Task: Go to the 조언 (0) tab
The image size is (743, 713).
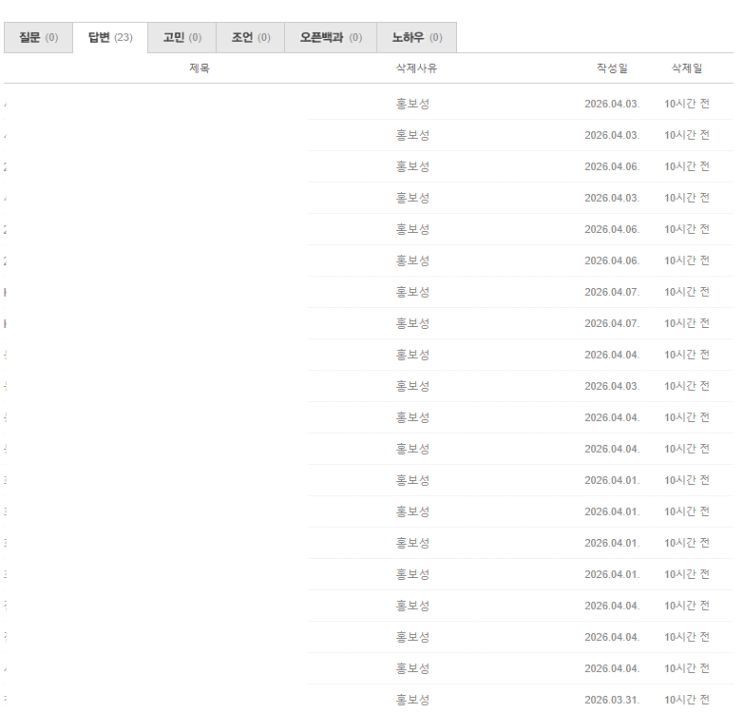Action: click(250, 37)
